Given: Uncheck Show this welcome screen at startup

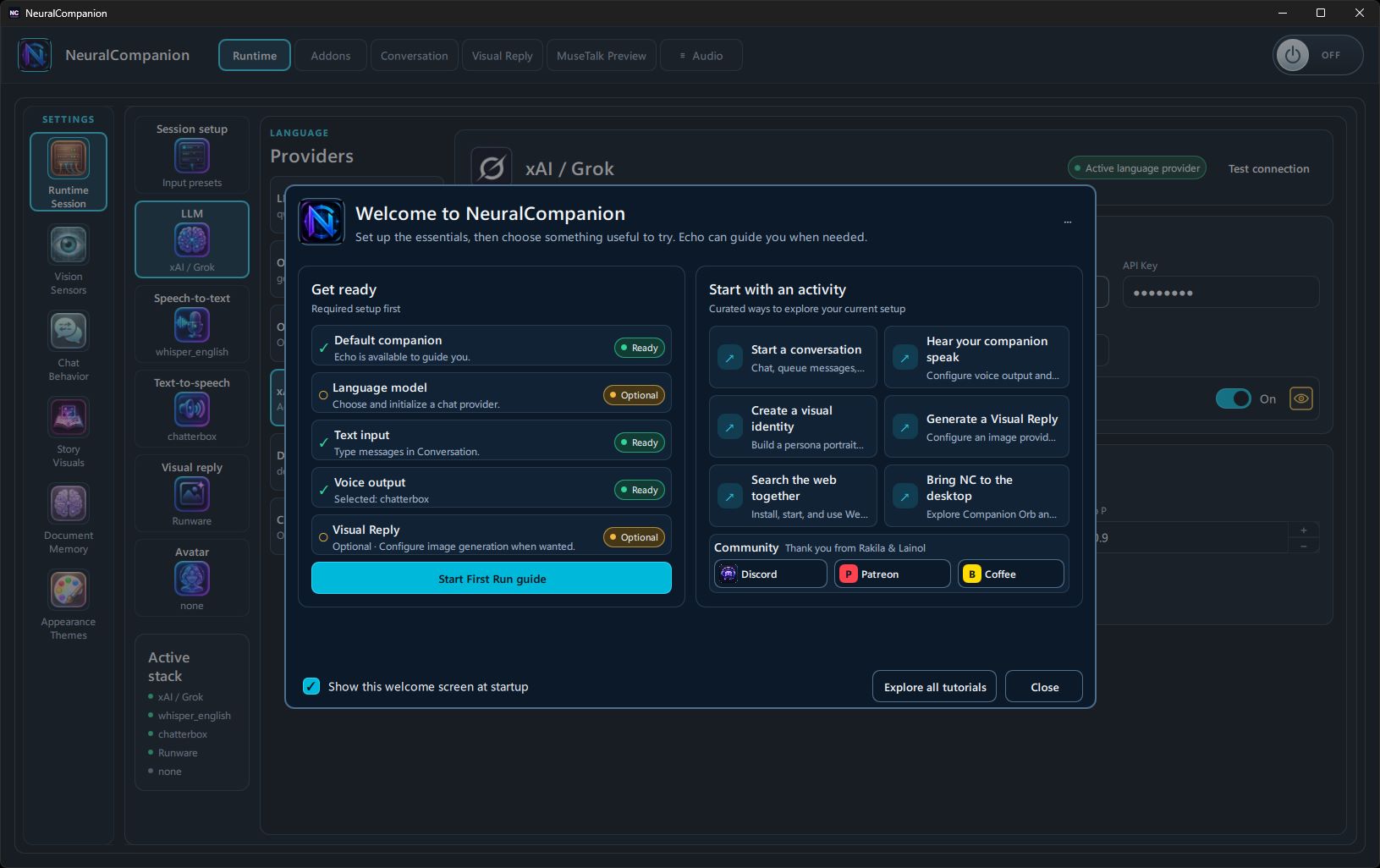Looking at the screenshot, I should point(311,686).
